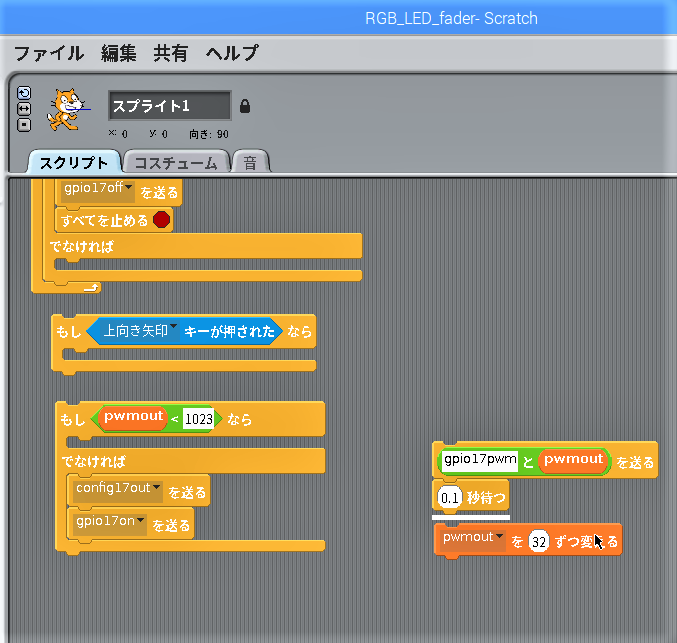Click the loop arrow at the forever block bottom

coord(91,288)
